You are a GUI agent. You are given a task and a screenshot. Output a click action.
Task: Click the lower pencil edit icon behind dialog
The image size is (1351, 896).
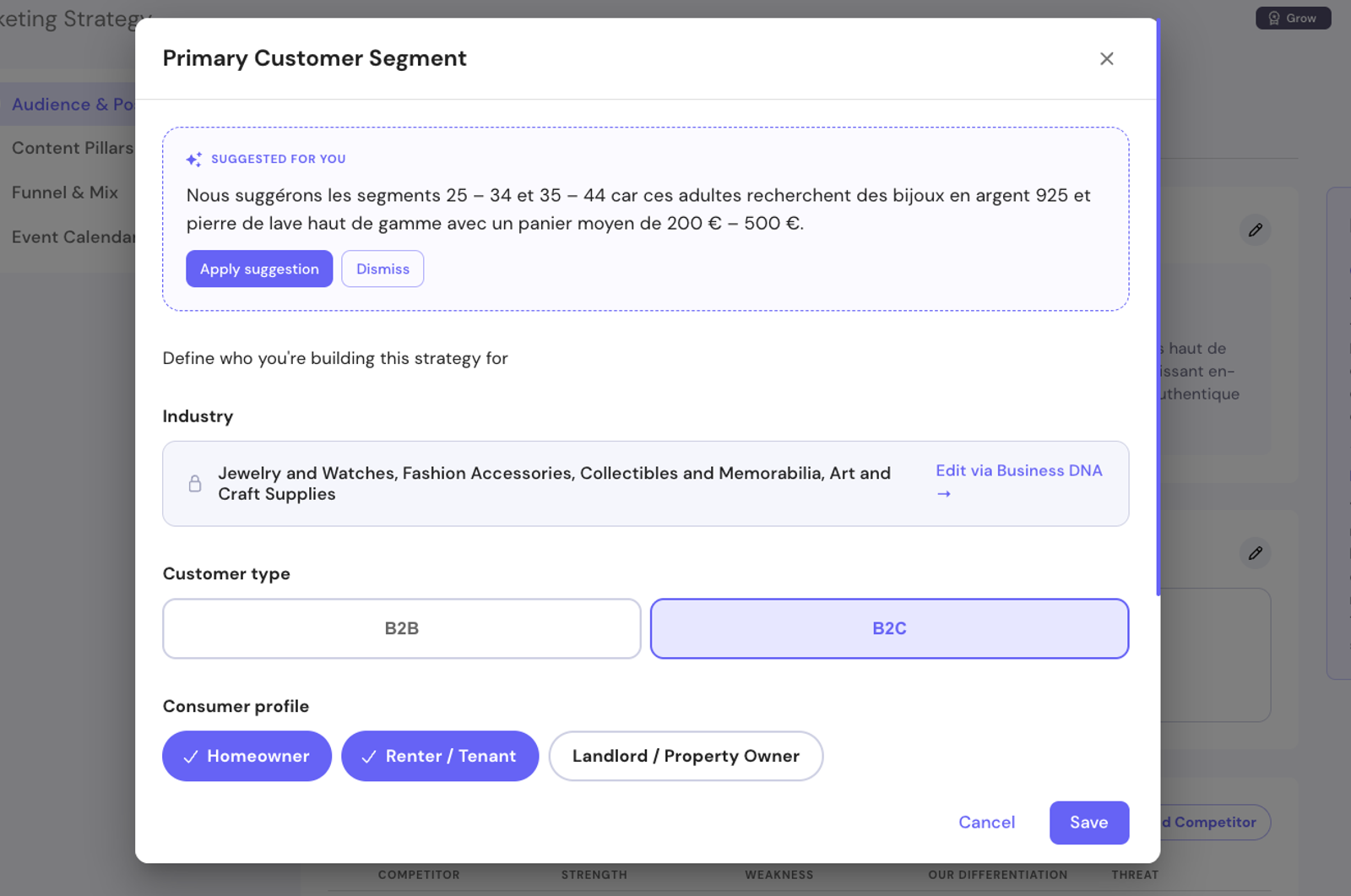[x=1255, y=553]
